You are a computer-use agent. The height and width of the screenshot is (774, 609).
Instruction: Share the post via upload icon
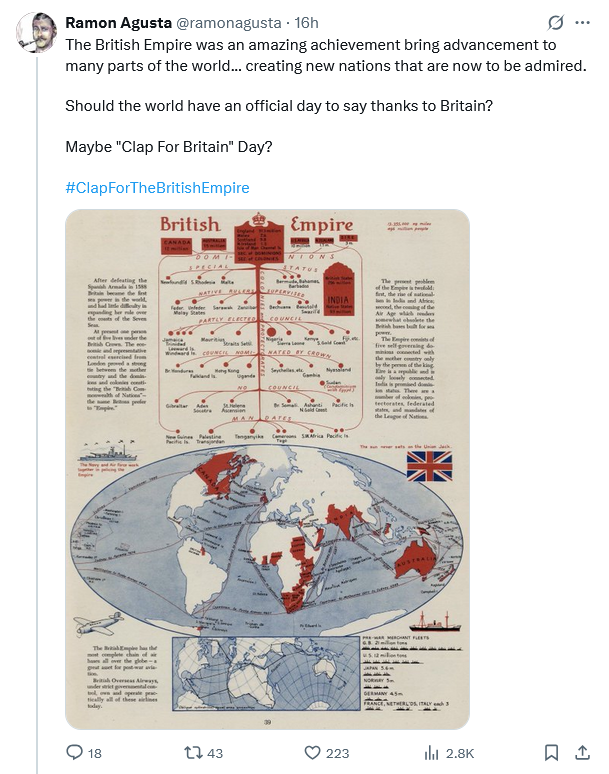click(583, 753)
